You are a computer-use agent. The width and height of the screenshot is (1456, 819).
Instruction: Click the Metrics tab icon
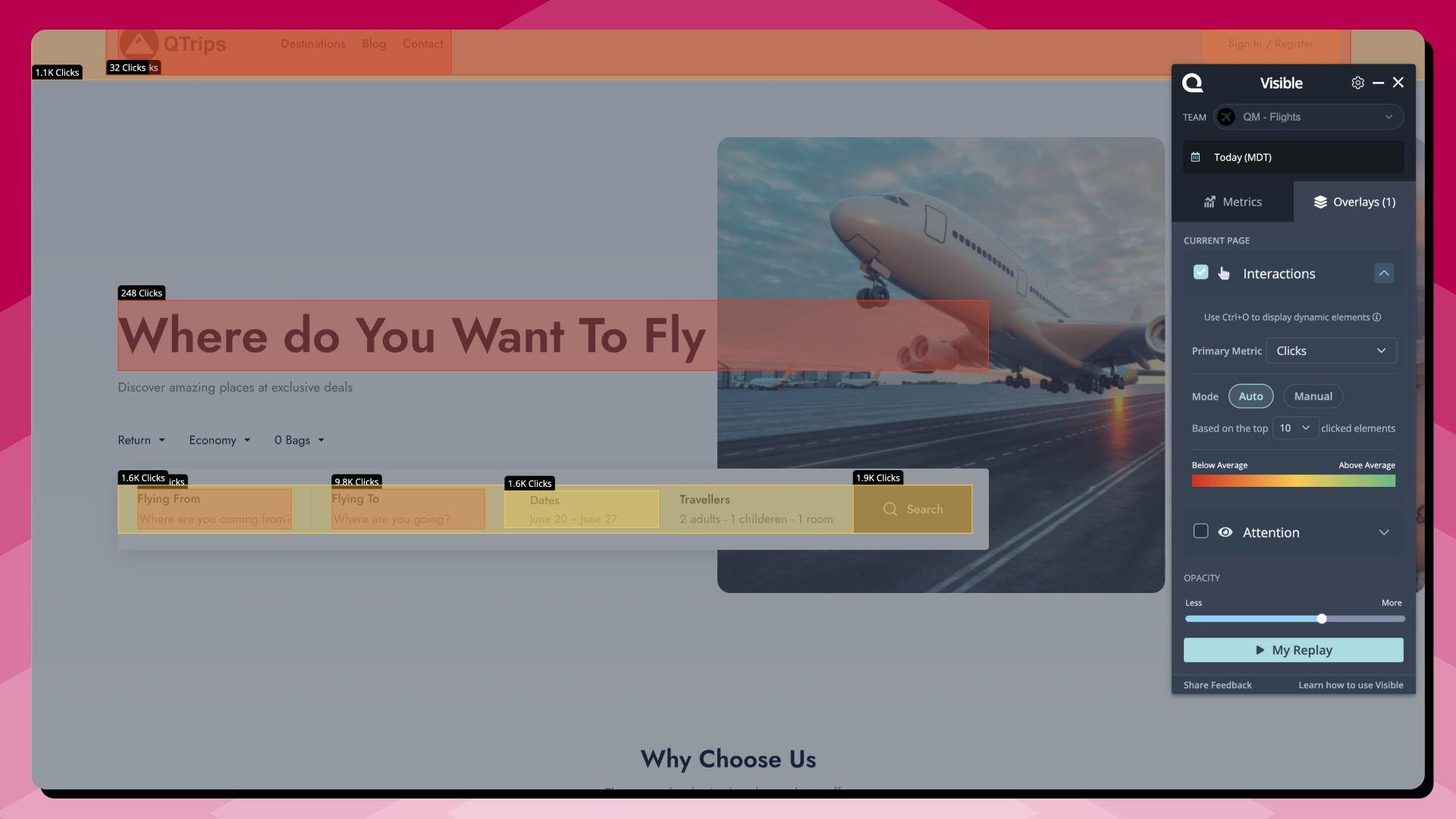coord(1210,201)
